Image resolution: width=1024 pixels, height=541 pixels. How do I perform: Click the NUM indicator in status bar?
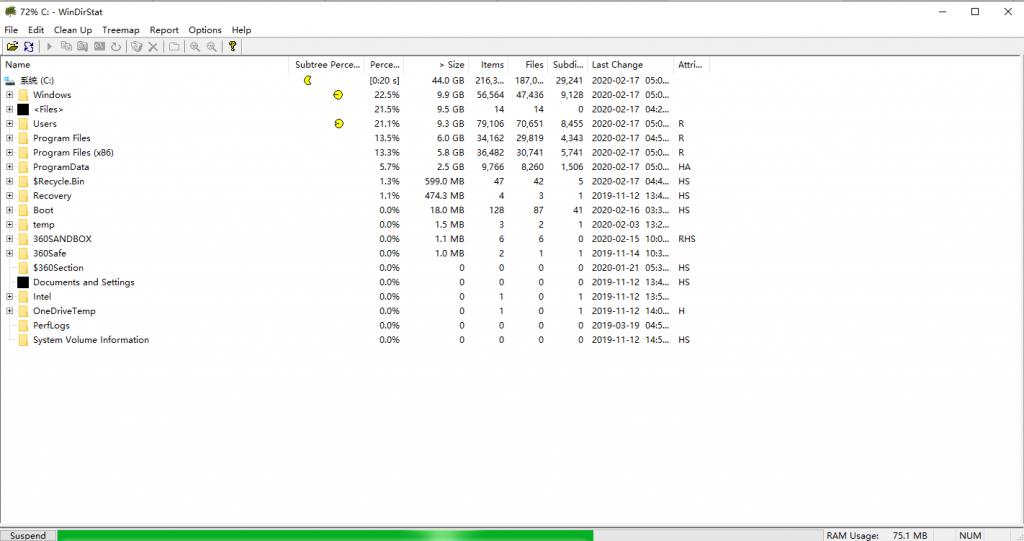tap(970, 535)
